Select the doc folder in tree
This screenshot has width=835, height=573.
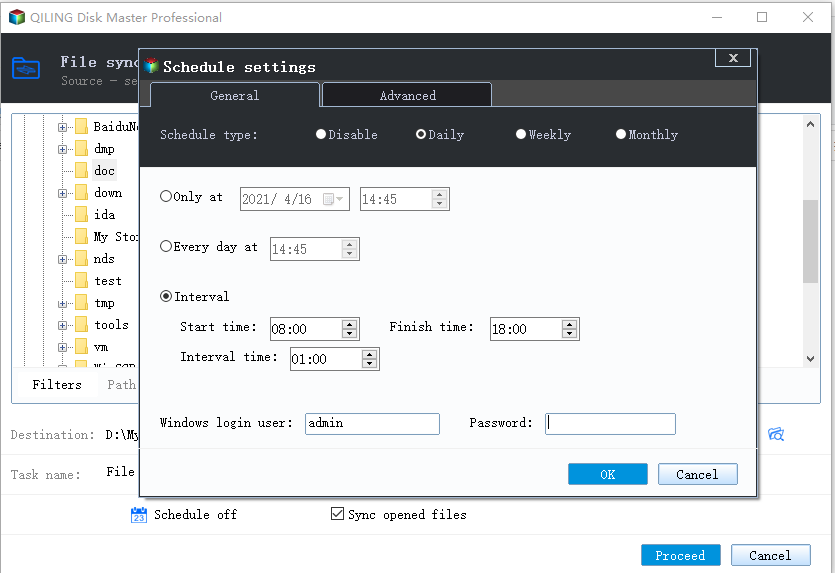tap(104, 170)
